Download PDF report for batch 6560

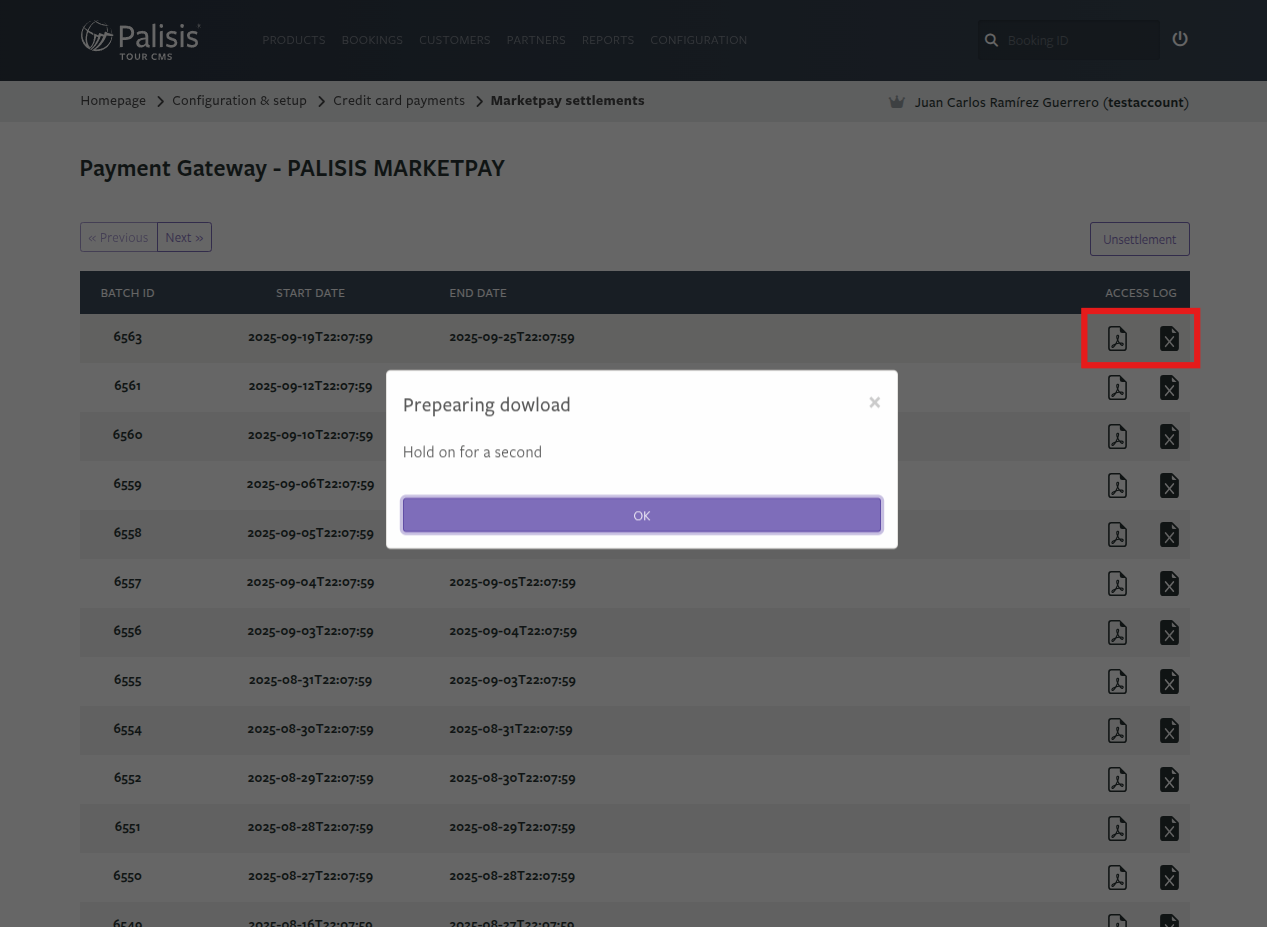[1117, 437]
